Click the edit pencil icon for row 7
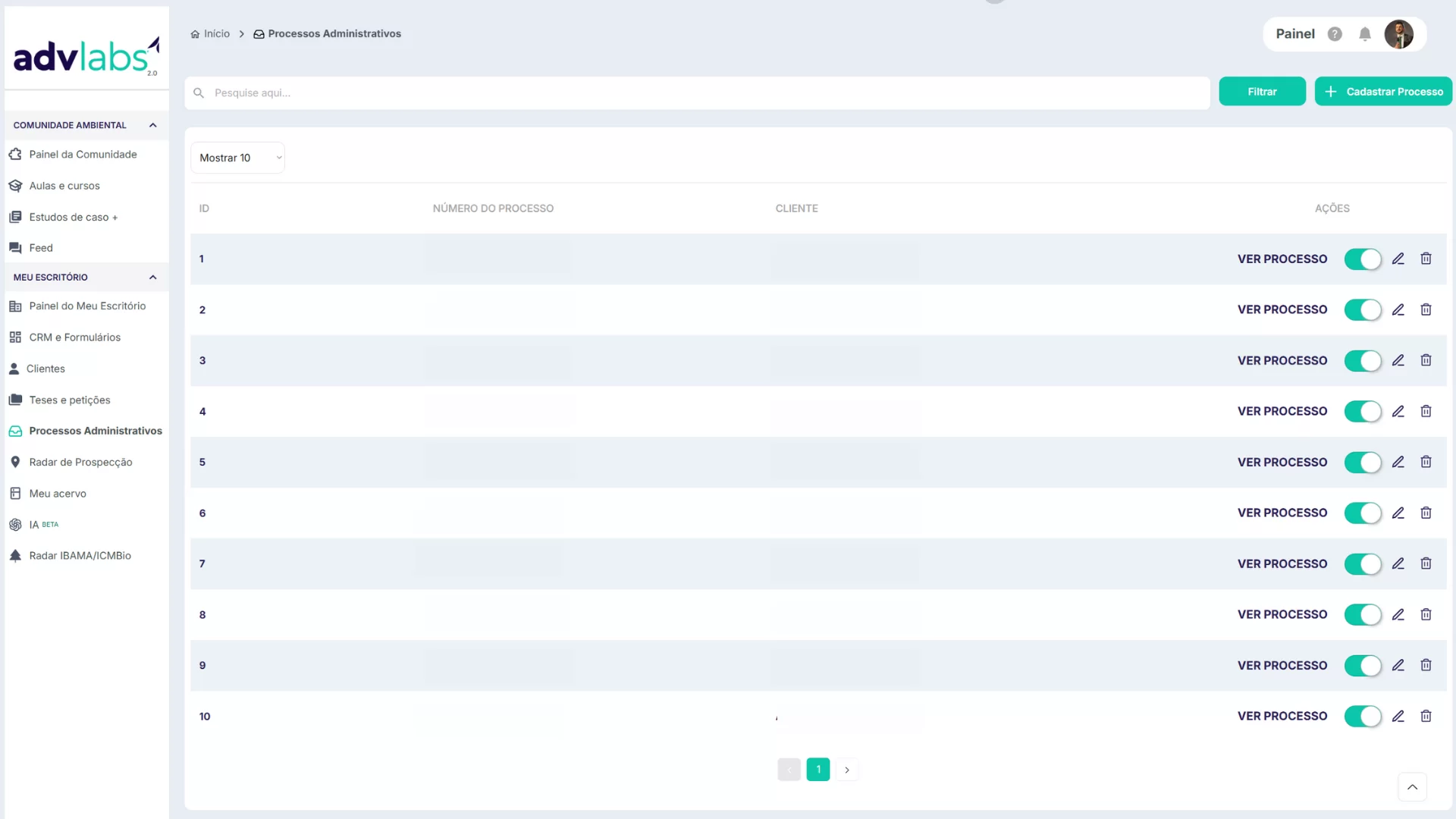 point(1398,563)
